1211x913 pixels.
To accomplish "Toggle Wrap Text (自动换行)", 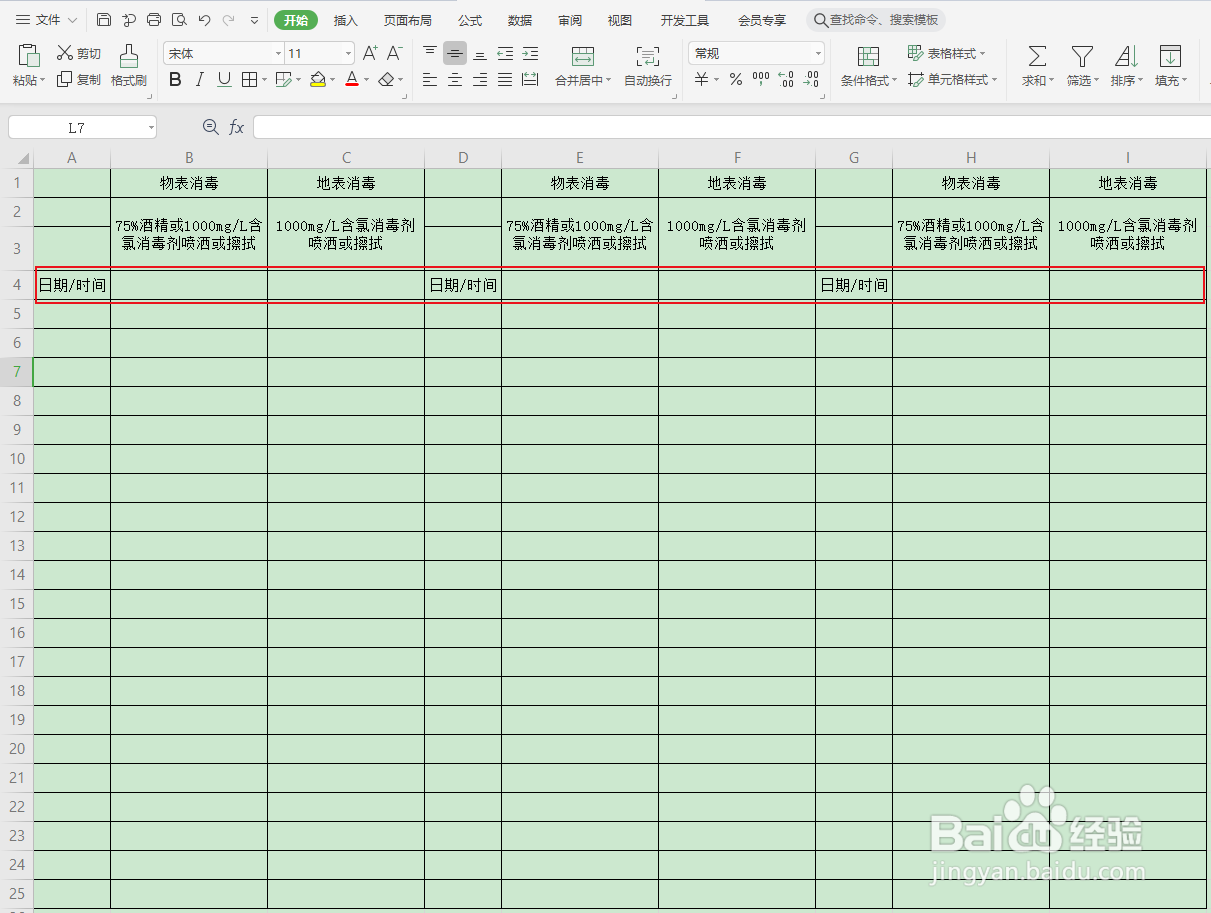I will pyautogui.click(x=648, y=66).
